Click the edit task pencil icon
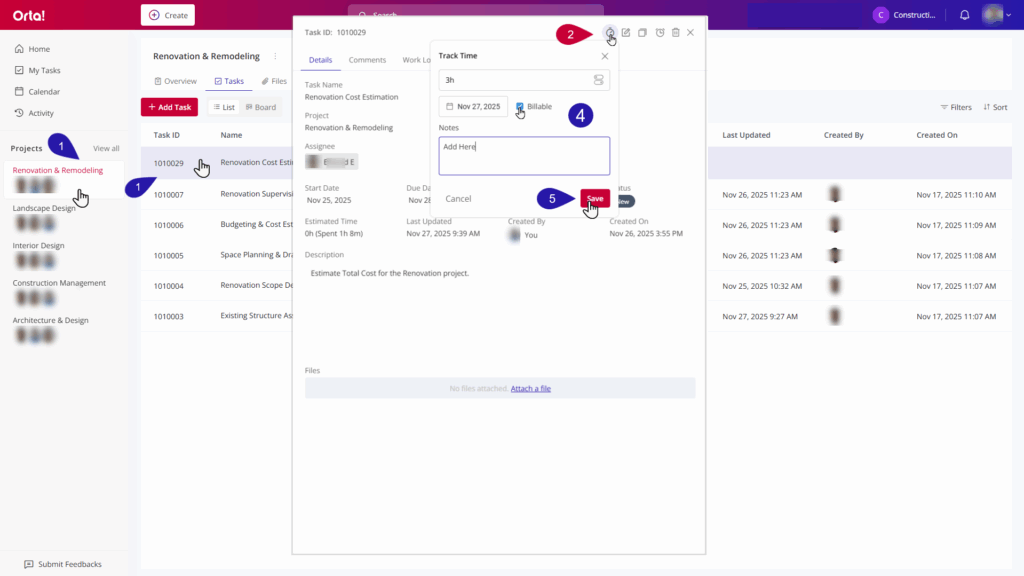The height and width of the screenshot is (576, 1024). [x=626, y=33]
